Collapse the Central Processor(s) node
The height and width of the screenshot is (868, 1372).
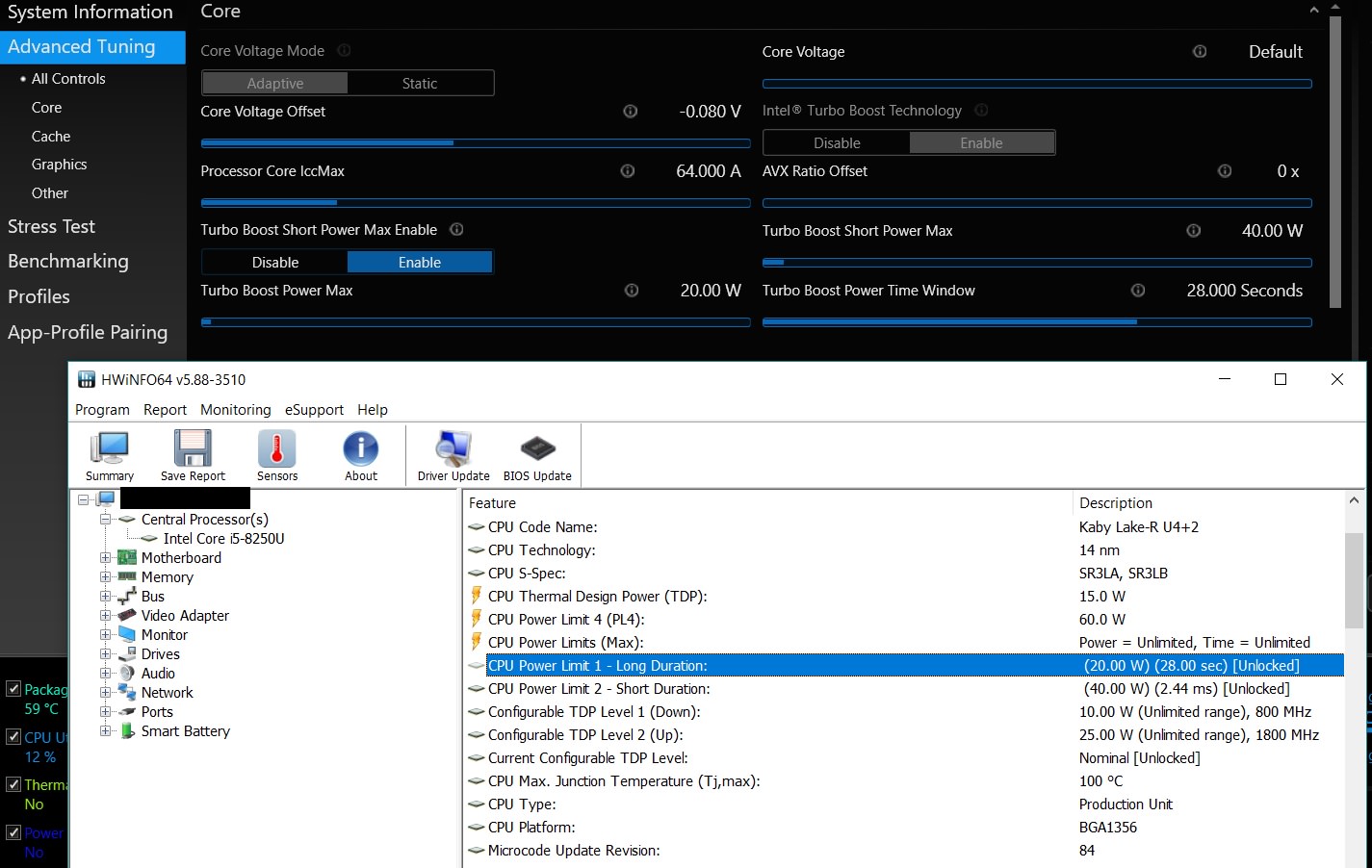click(106, 520)
